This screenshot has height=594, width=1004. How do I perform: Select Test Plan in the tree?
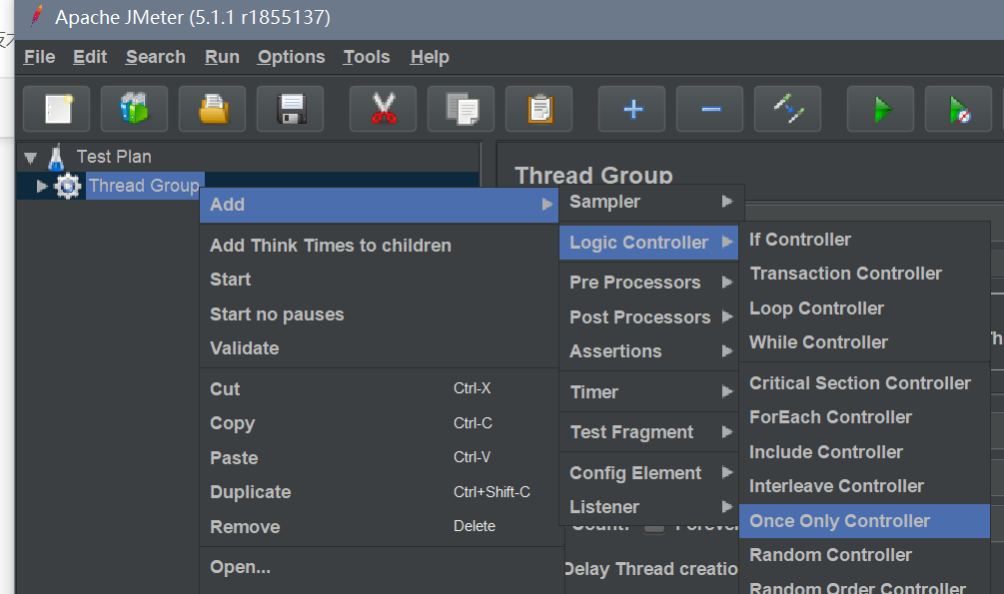tap(114, 157)
